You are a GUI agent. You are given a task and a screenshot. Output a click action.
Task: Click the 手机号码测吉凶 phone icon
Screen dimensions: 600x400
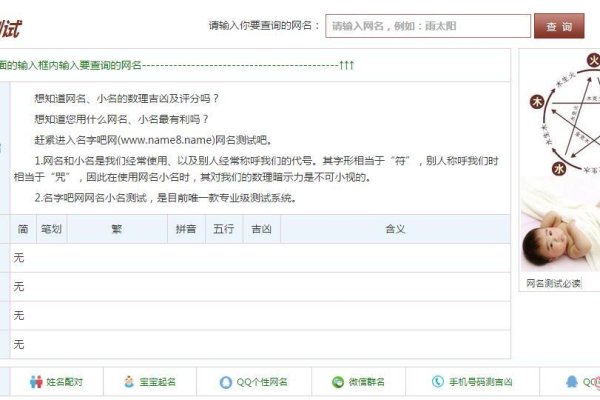pos(438,382)
